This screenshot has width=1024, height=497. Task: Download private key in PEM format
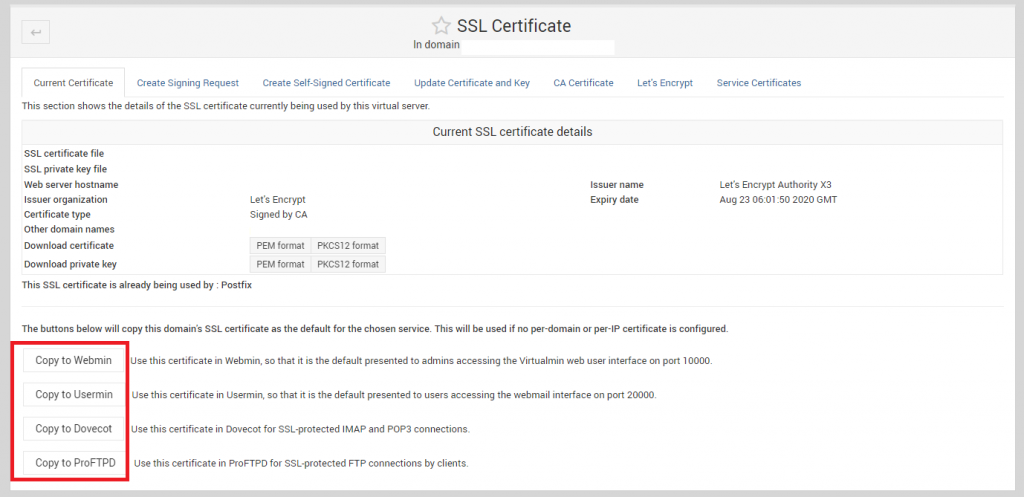[280, 265]
